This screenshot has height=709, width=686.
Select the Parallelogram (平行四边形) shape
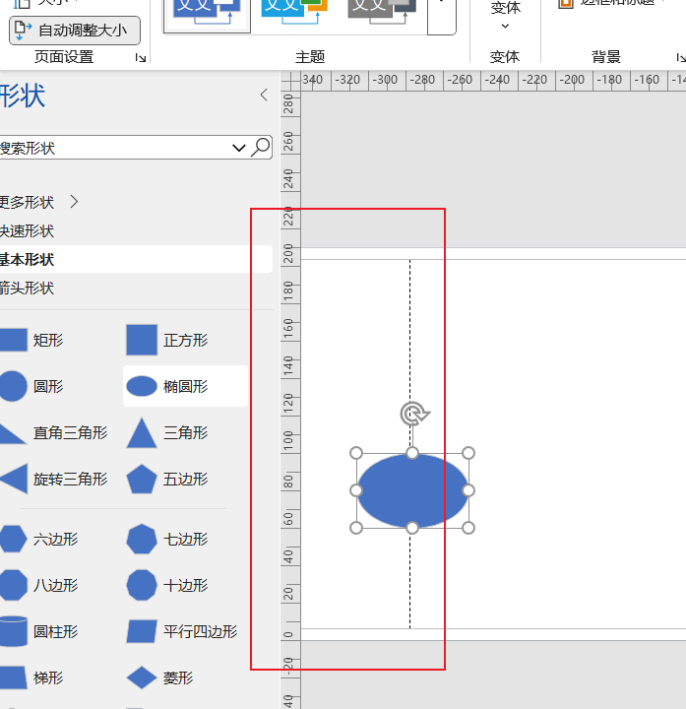tap(182, 631)
